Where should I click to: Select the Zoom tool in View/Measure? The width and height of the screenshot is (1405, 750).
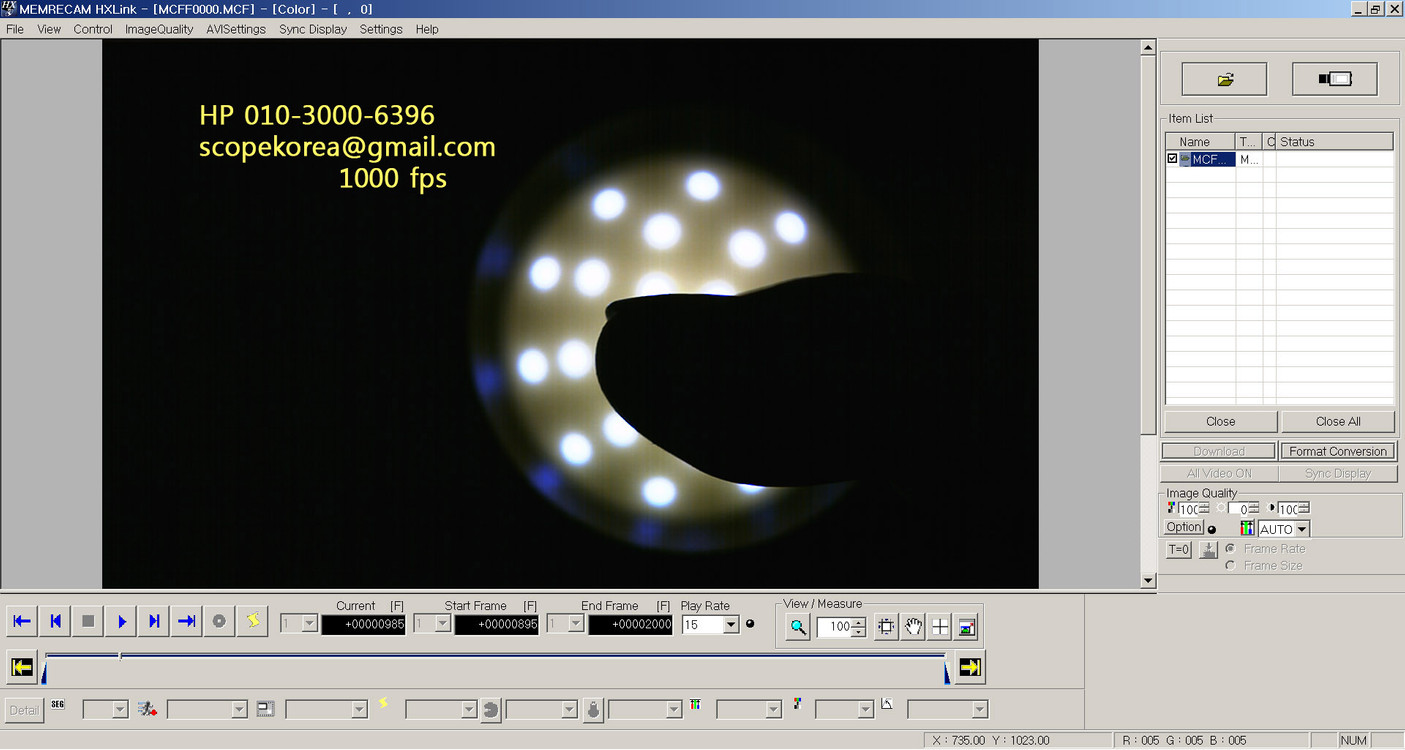[x=795, y=627]
